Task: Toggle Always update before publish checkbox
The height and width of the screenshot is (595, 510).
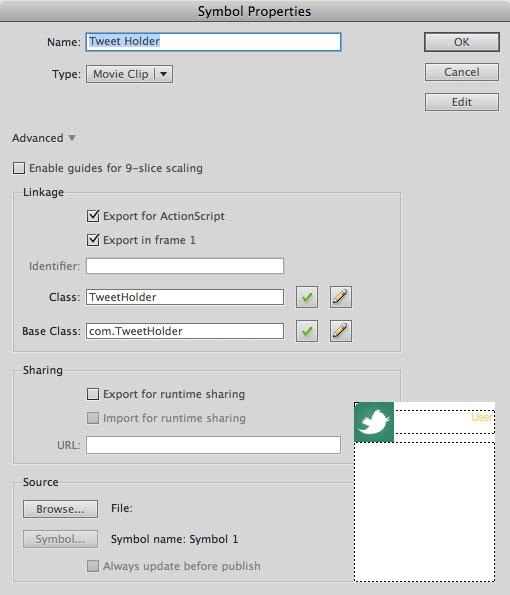Action: 93,566
